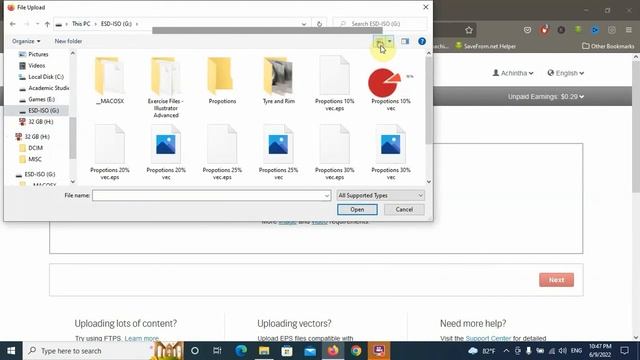Select the Propotions folder

click(x=222, y=81)
